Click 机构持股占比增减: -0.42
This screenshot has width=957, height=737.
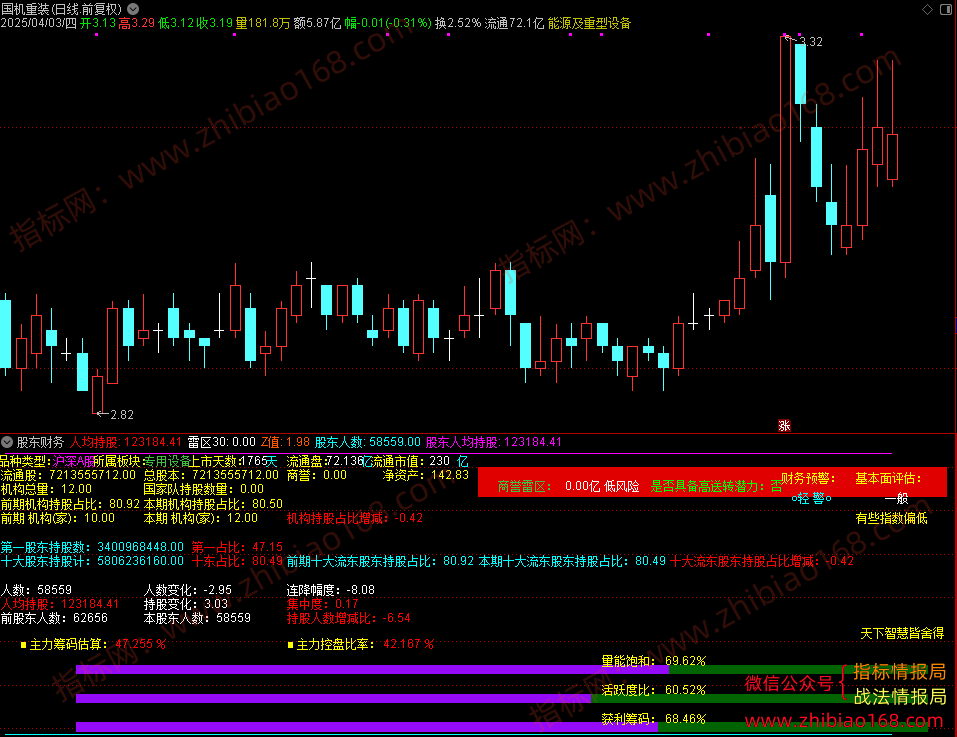(355, 518)
